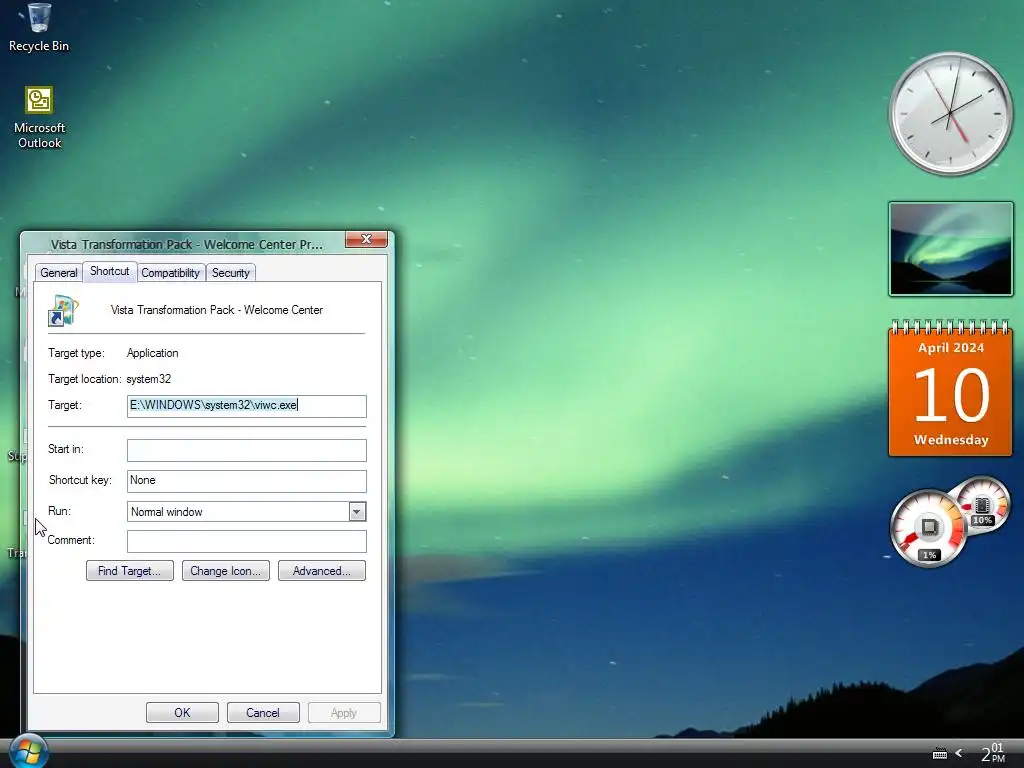Click the Start in text field

[247, 450]
